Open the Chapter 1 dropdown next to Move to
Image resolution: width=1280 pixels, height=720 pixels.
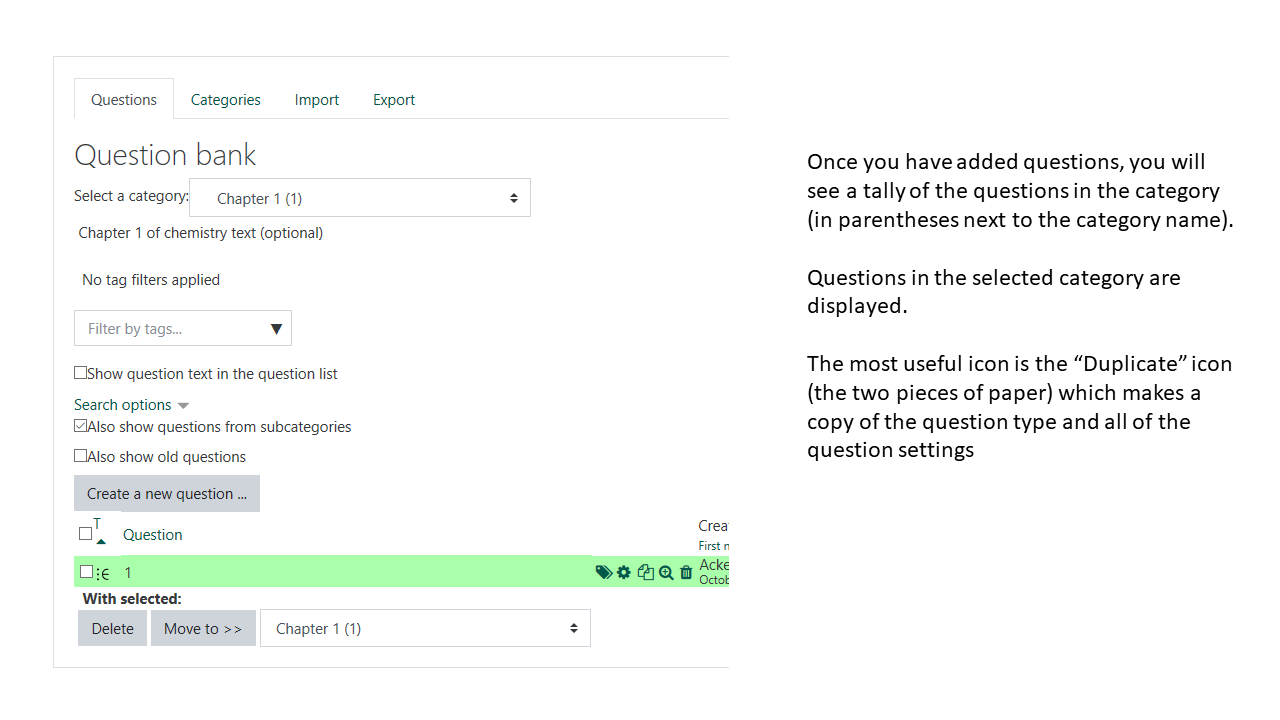pos(425,628)
